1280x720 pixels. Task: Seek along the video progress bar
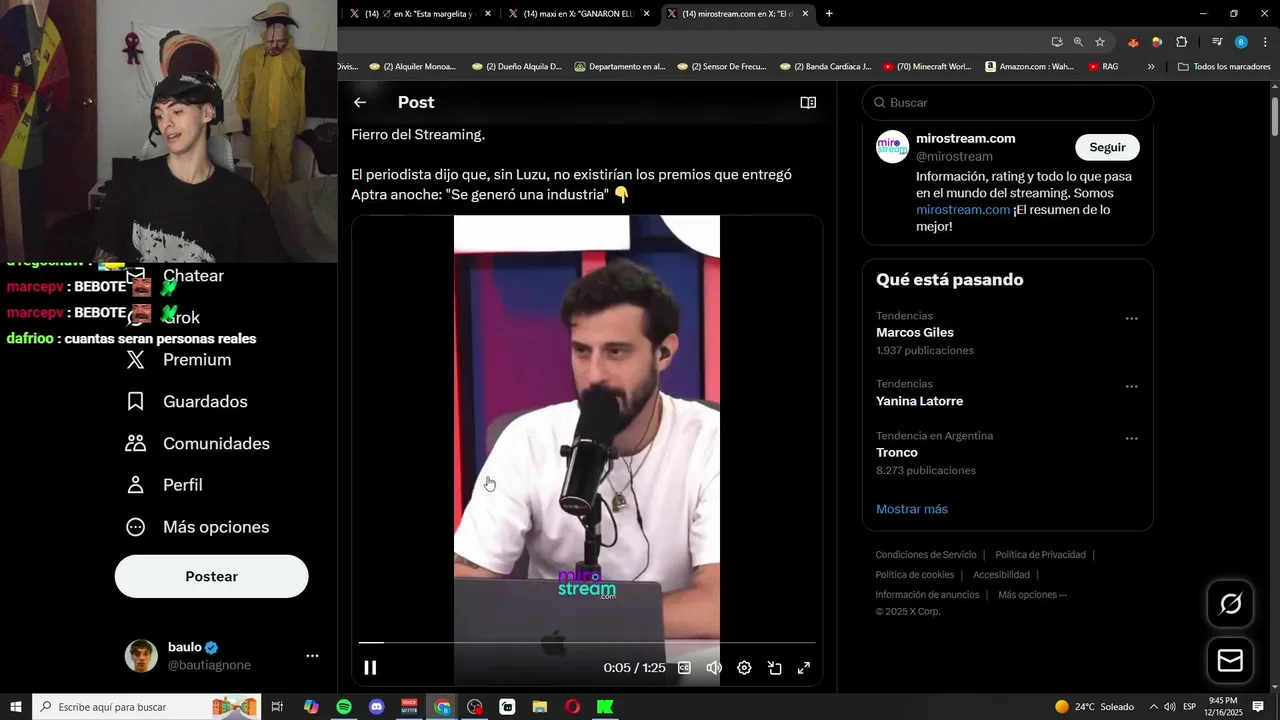587,642
